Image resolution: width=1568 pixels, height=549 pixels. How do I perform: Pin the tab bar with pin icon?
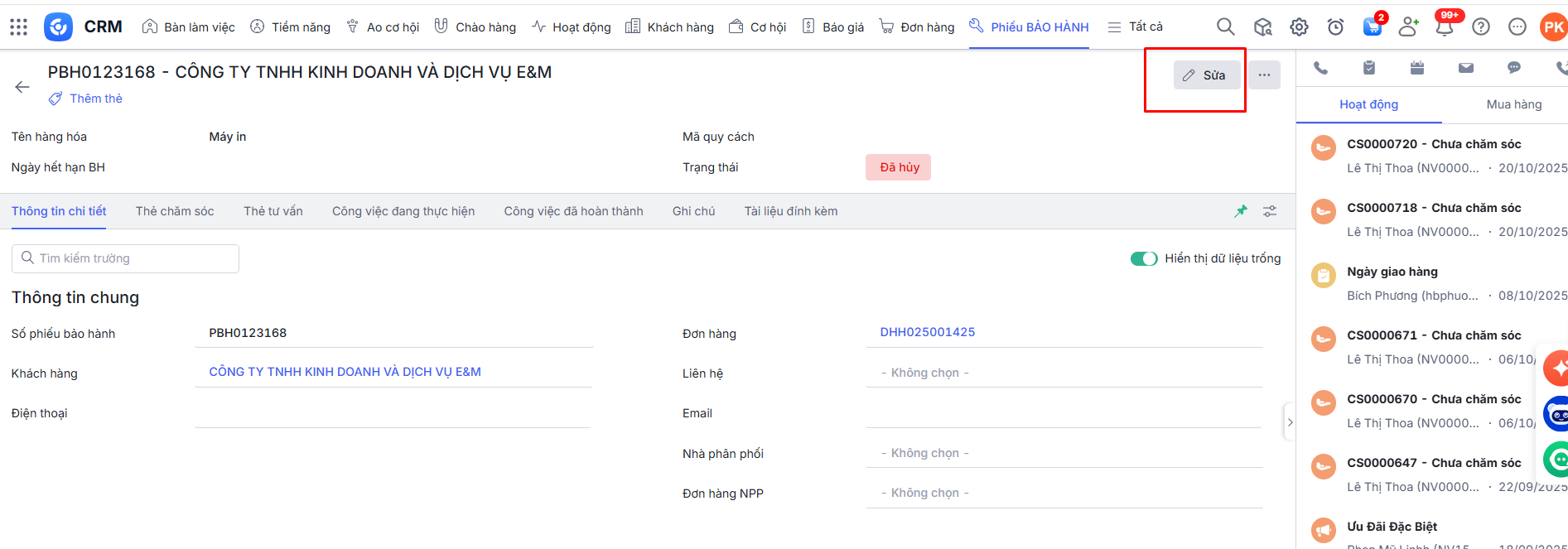click(x=1240, y=211)
